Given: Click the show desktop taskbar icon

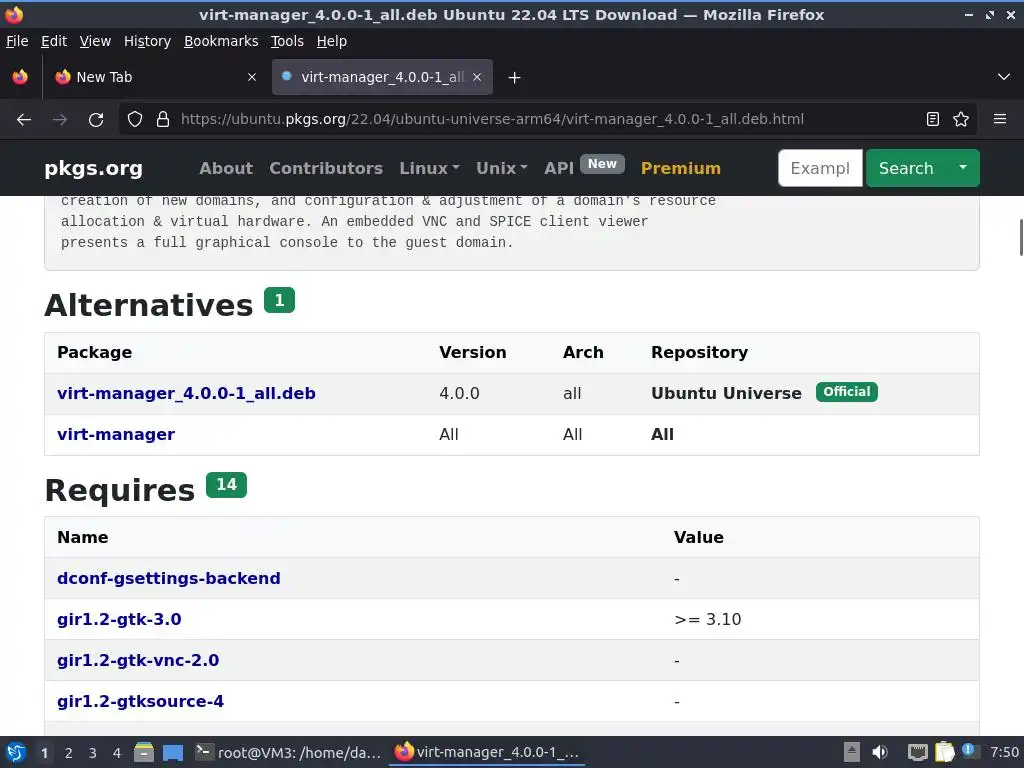Looking at the screenshot, I should coord(173,752).
